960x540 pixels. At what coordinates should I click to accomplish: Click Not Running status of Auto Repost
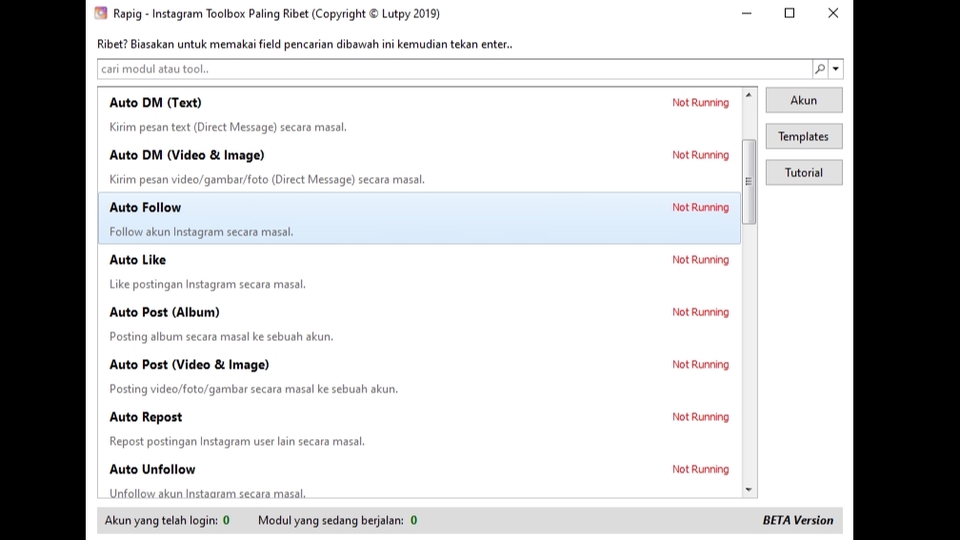coord(700,417)
